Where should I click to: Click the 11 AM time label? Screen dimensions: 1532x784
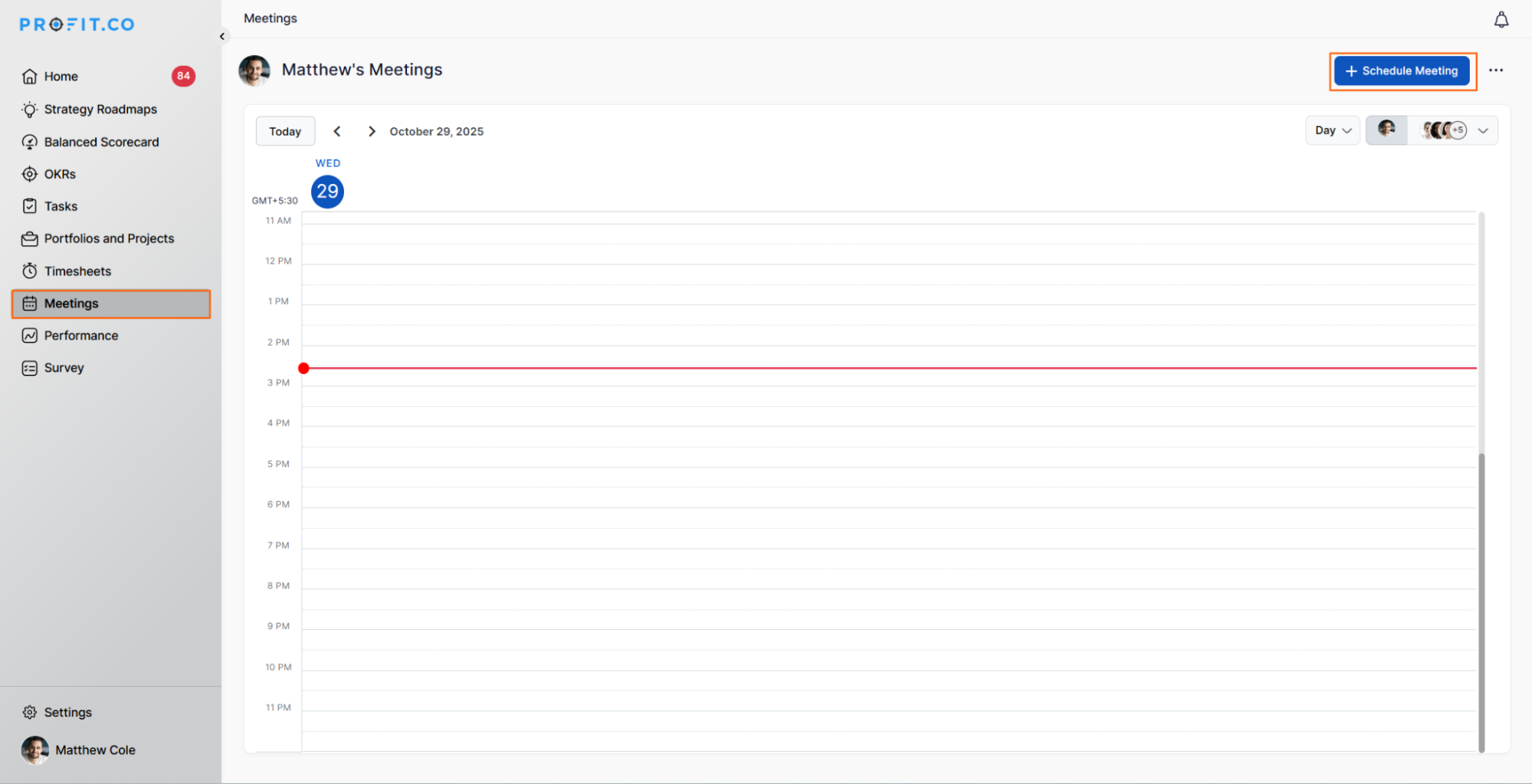coord(278,221)
